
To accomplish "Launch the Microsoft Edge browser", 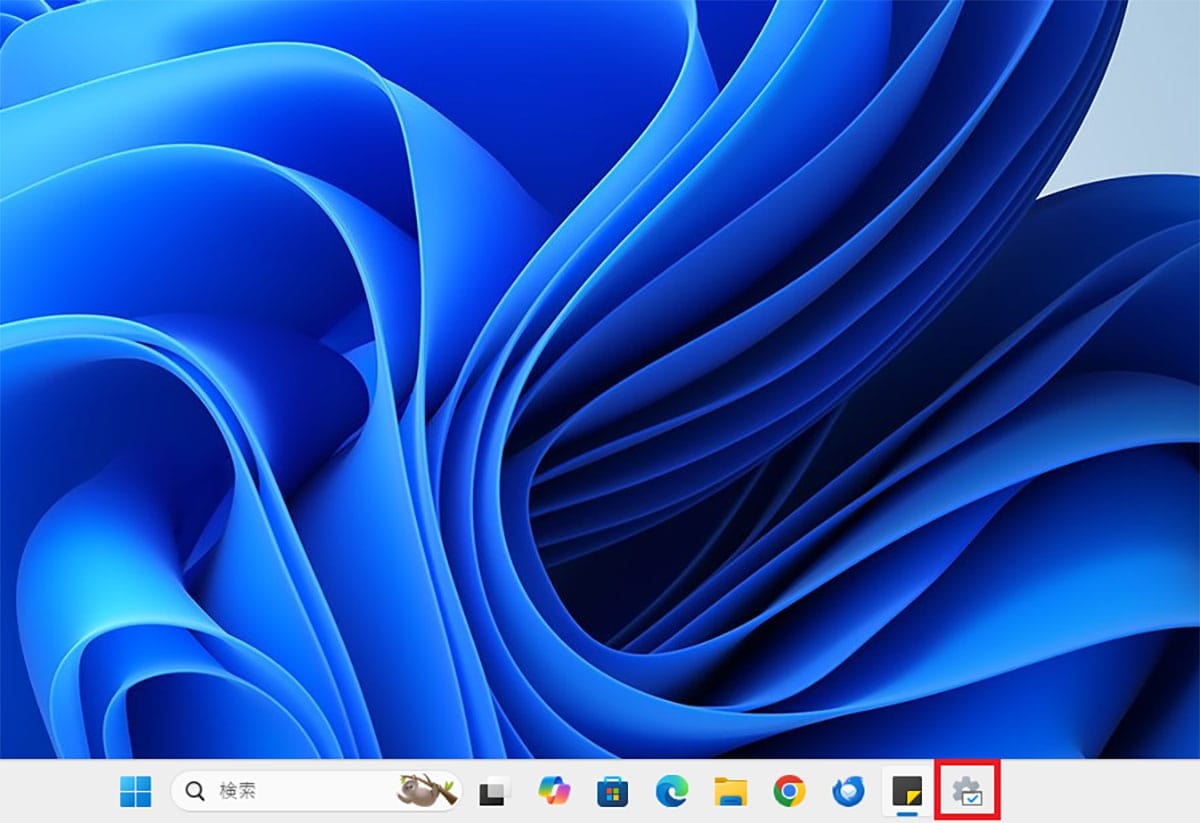I will click(x=671, y=792).
